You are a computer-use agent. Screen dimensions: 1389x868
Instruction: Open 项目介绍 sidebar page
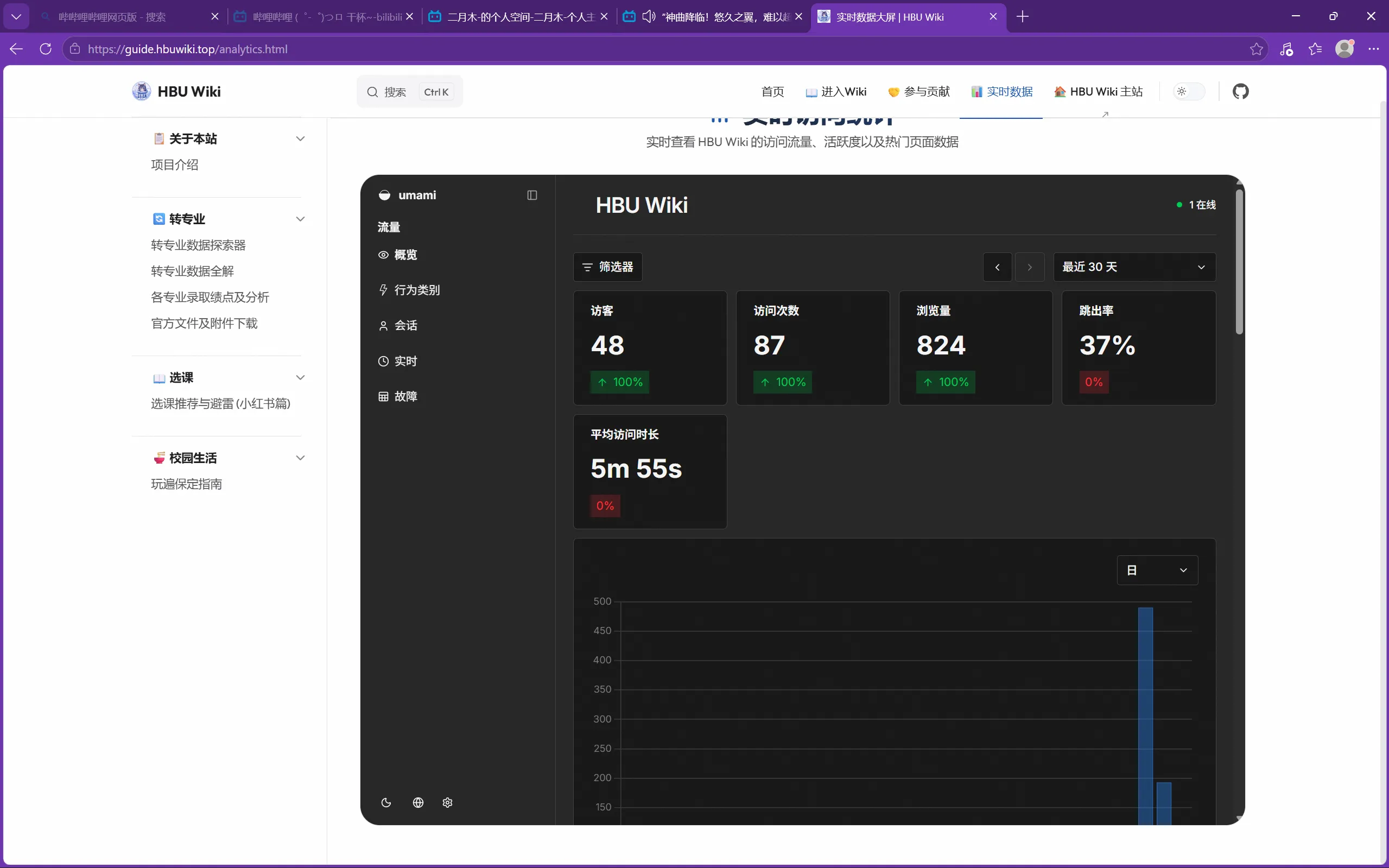click(174, 165)
